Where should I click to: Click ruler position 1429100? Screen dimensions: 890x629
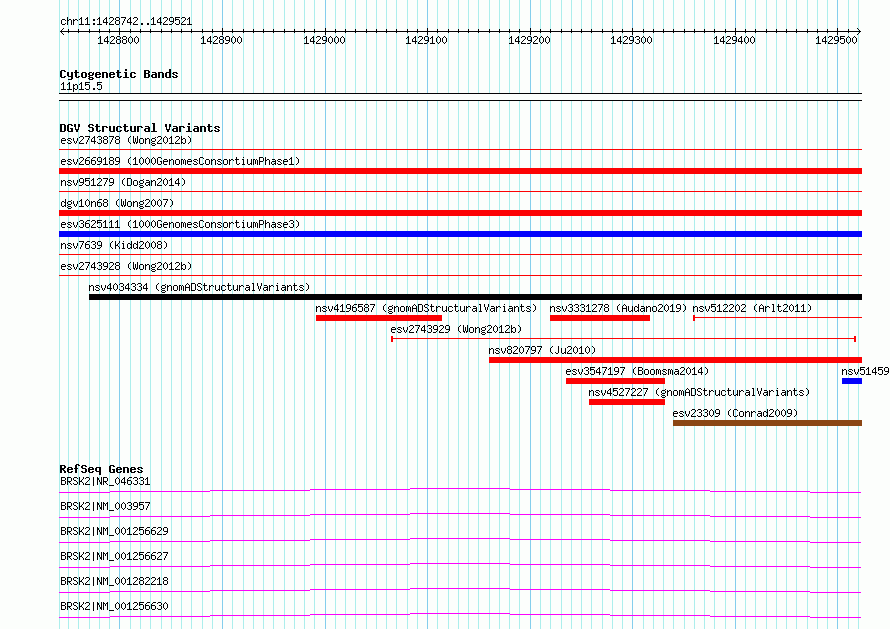point(426,40)
